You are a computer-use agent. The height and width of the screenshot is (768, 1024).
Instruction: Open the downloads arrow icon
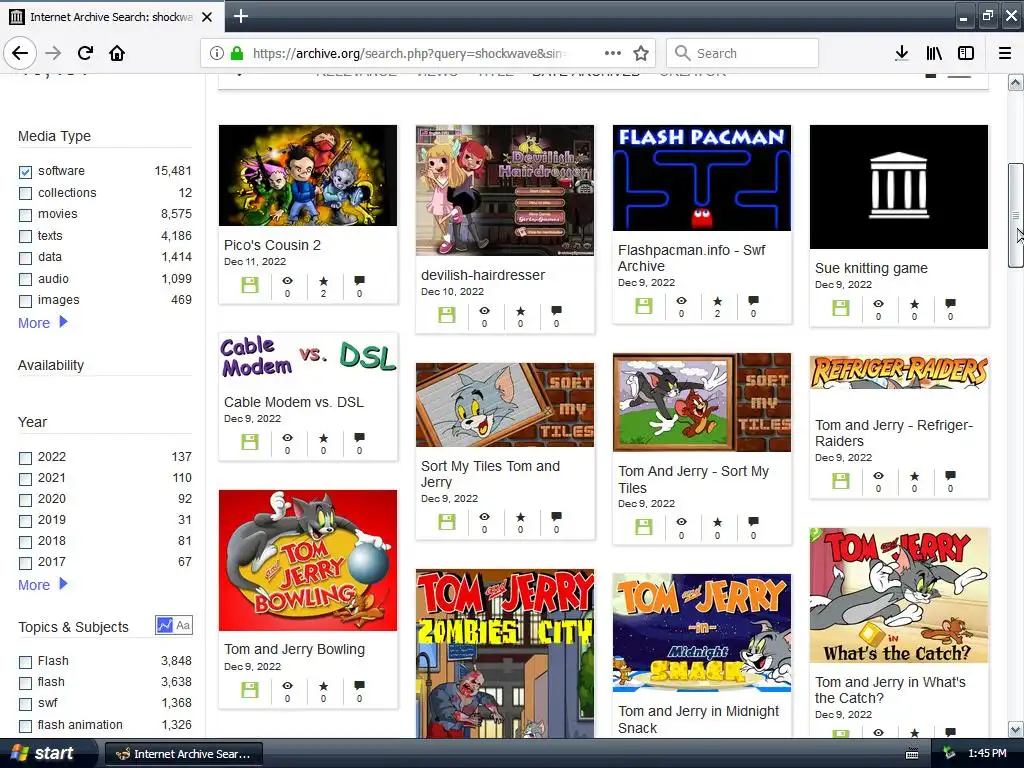pyautogui.click(x=901, y=53)
